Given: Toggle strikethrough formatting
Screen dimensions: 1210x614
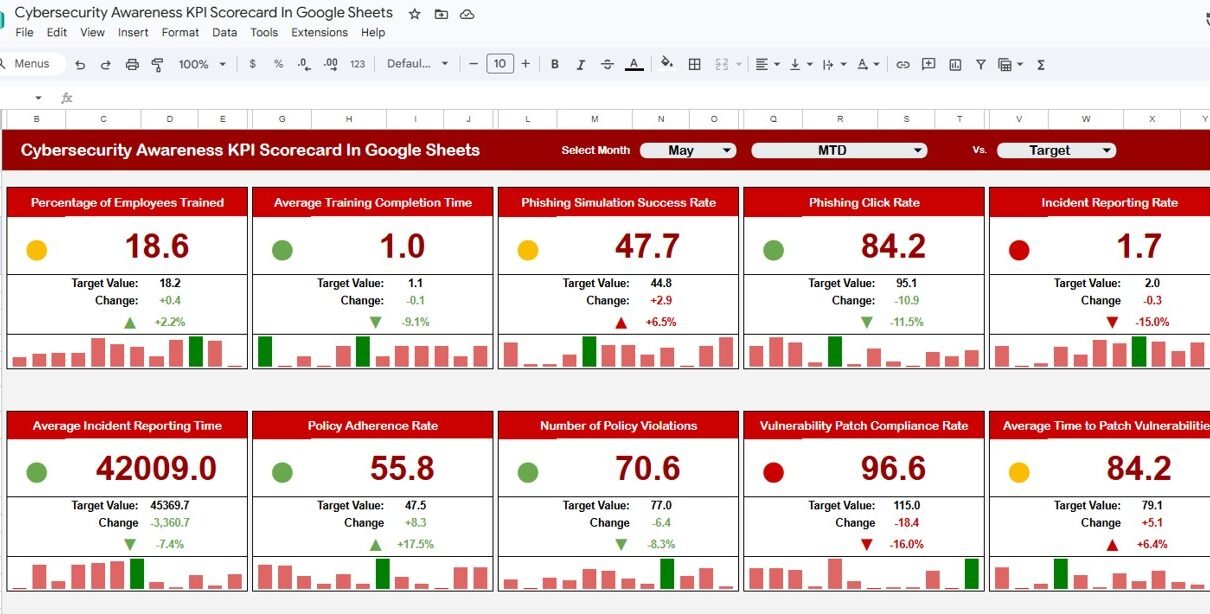Looking at the screenshot, I should click(607, 64).
